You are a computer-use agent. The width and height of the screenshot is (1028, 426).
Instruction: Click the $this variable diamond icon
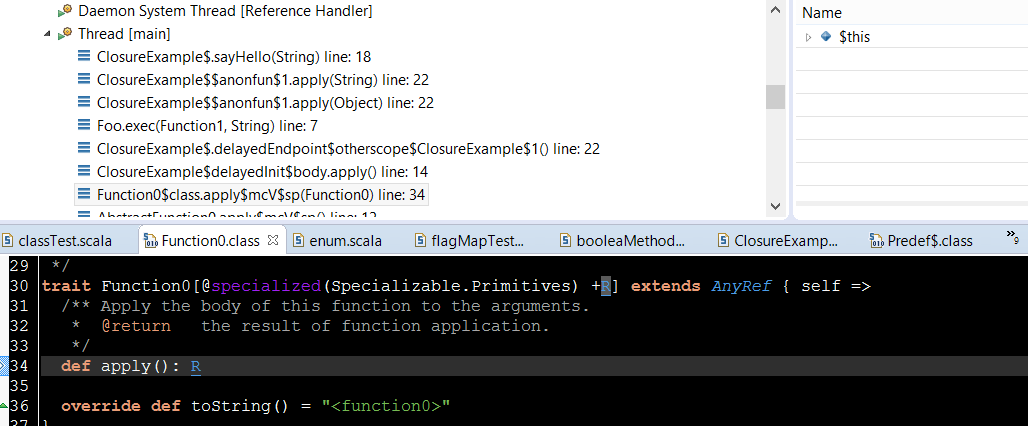click(826, 37)
